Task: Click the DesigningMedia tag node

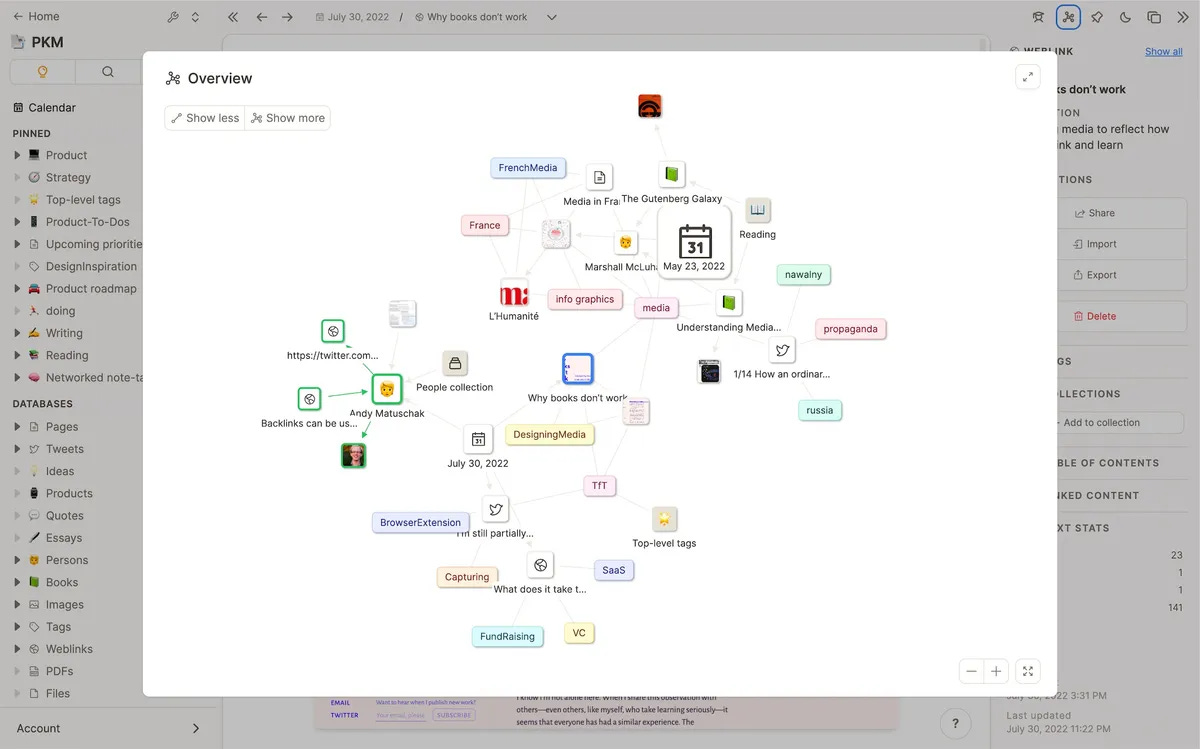Action: [550, 434]
